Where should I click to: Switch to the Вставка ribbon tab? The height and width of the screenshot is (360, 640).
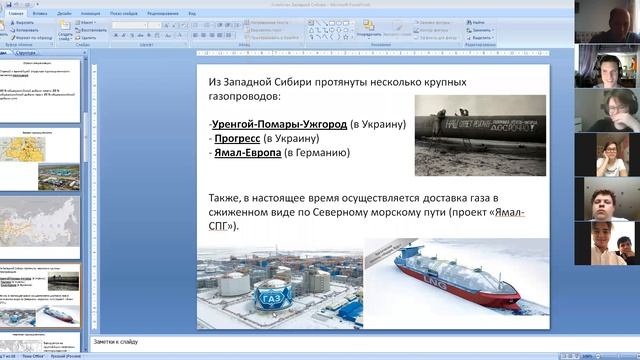40,13
